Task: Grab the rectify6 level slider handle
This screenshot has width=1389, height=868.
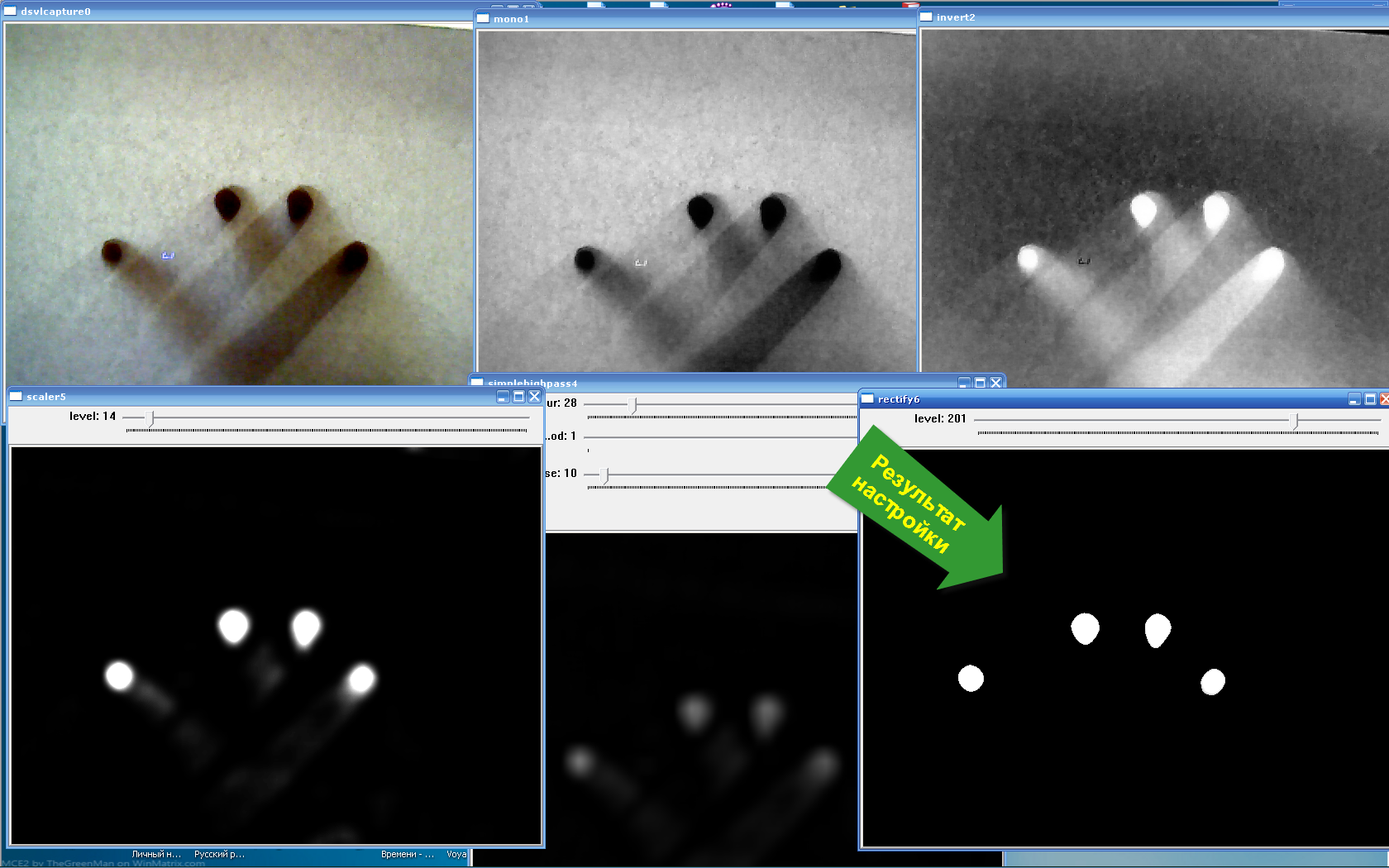Action: pyautogui.click(x=1294, y=421)
